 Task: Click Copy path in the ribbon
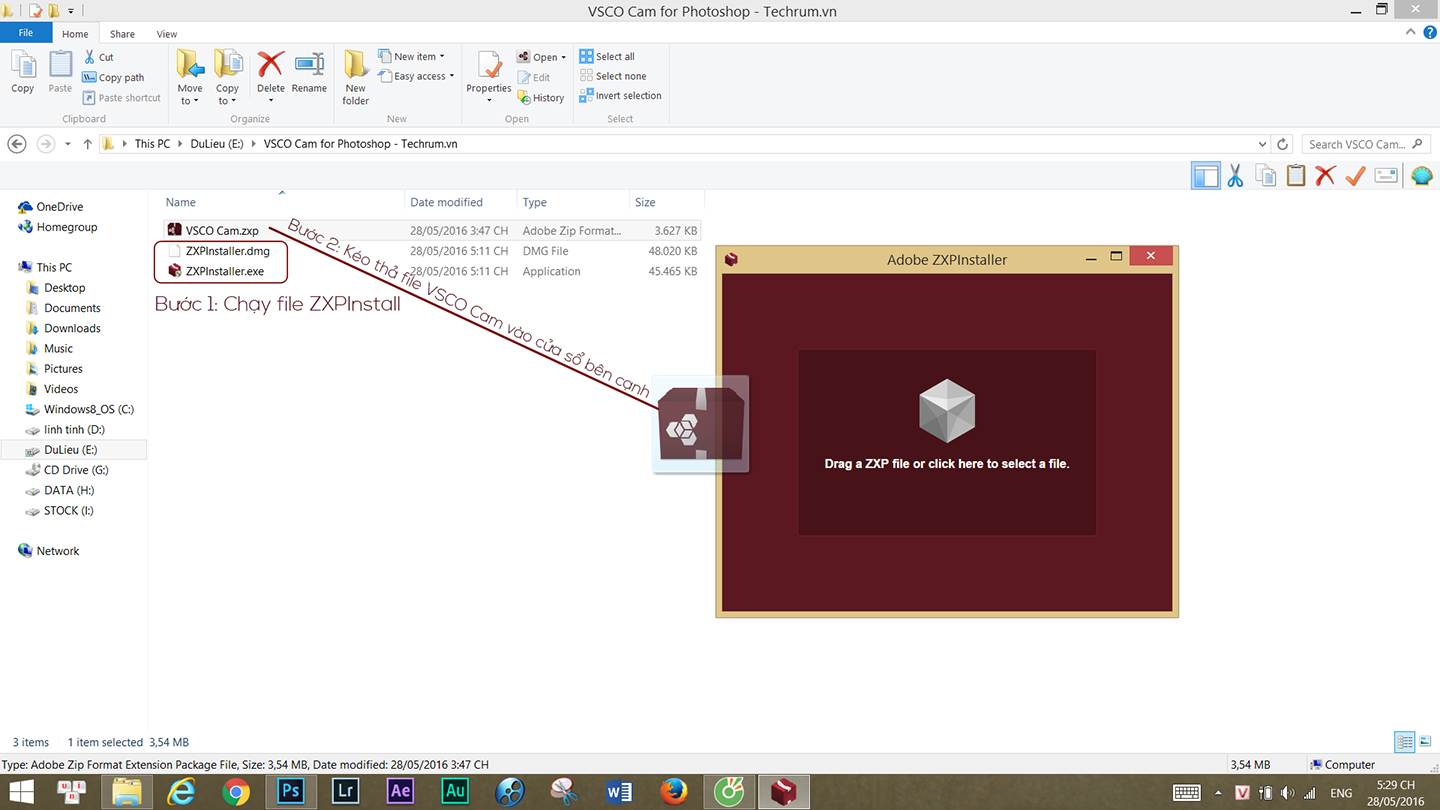click(x=113, y=77)
